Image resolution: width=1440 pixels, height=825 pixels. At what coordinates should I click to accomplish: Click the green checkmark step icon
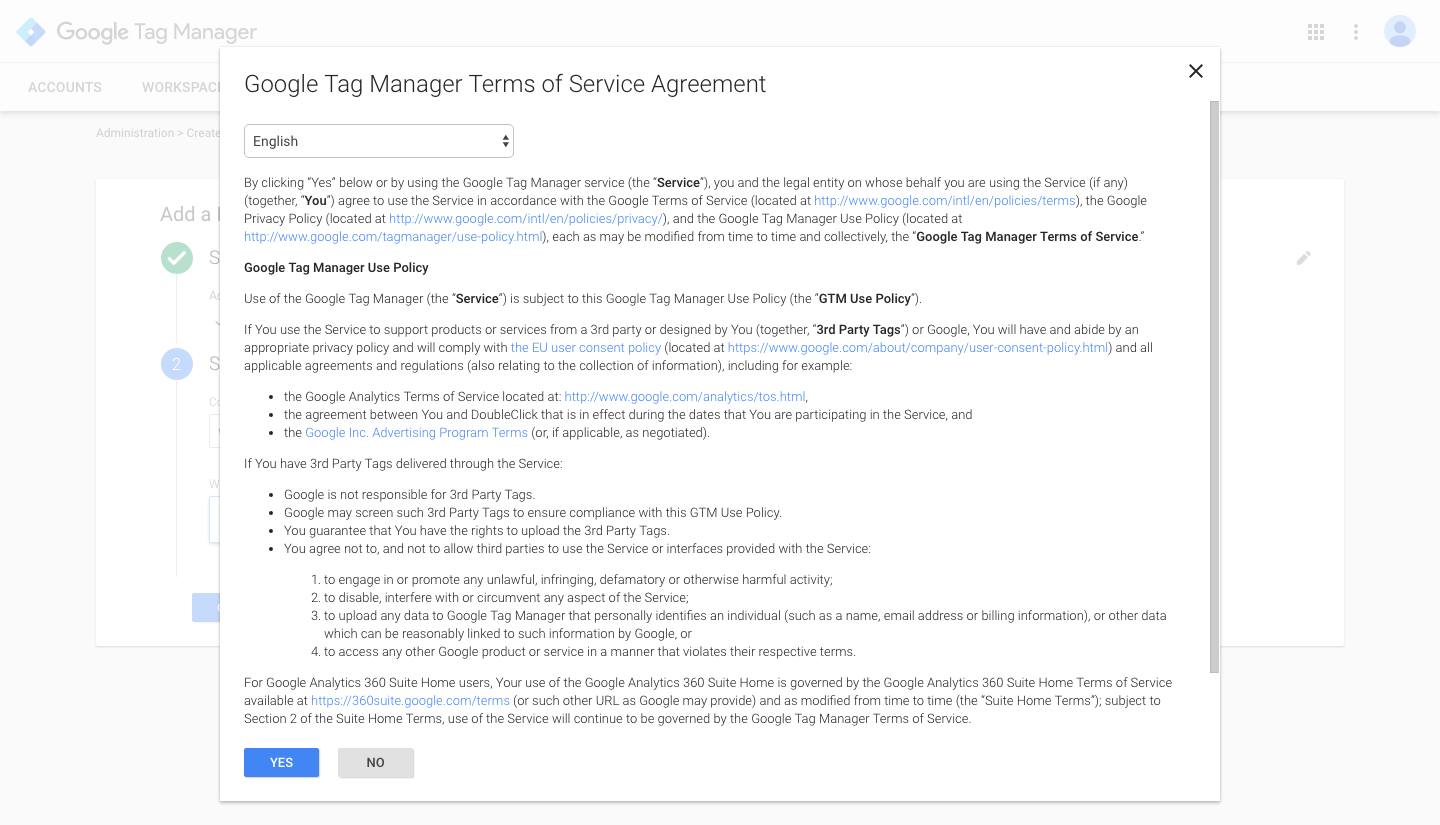tap(177, 258)
